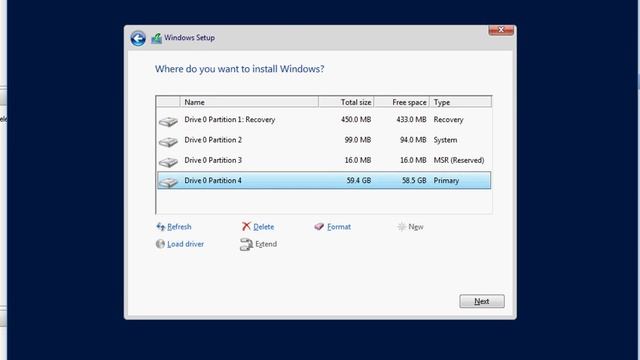Close the Windows Setup dialog

[501, 30]
